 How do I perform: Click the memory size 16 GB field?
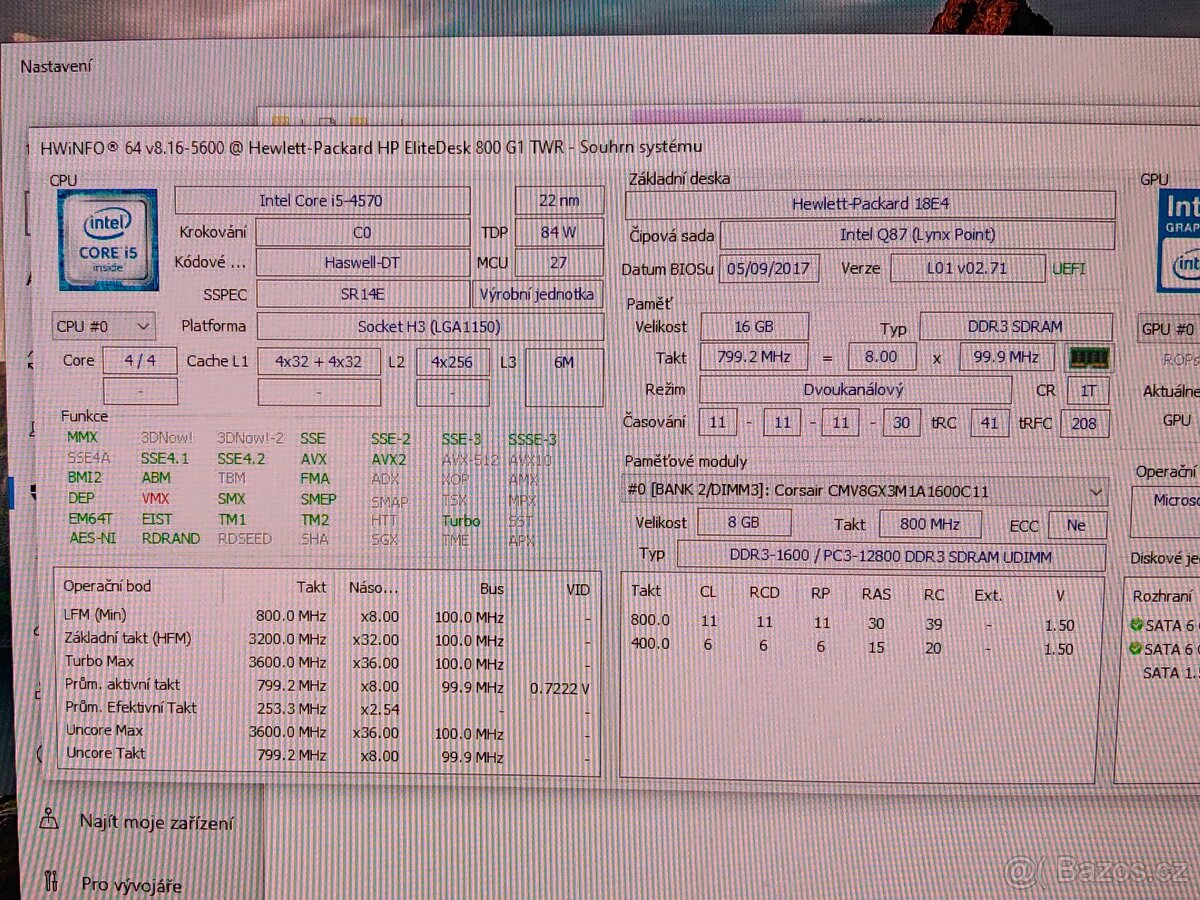point(754,326)
